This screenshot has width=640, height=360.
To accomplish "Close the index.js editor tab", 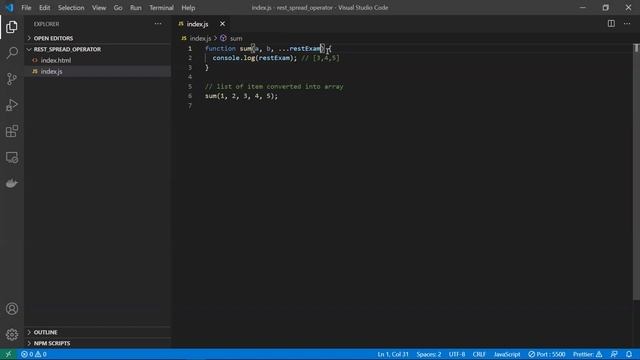I will (222, 24).
